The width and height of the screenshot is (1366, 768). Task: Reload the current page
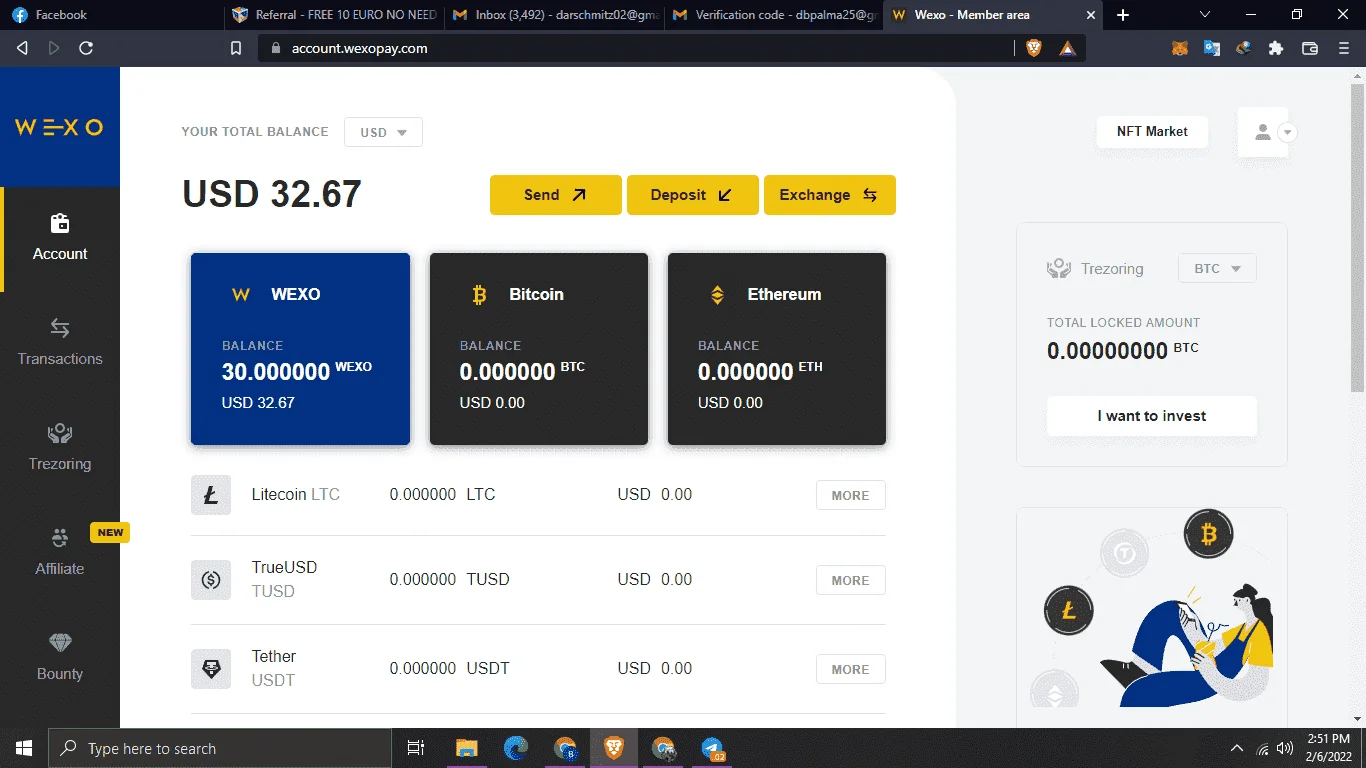point(86,48)
